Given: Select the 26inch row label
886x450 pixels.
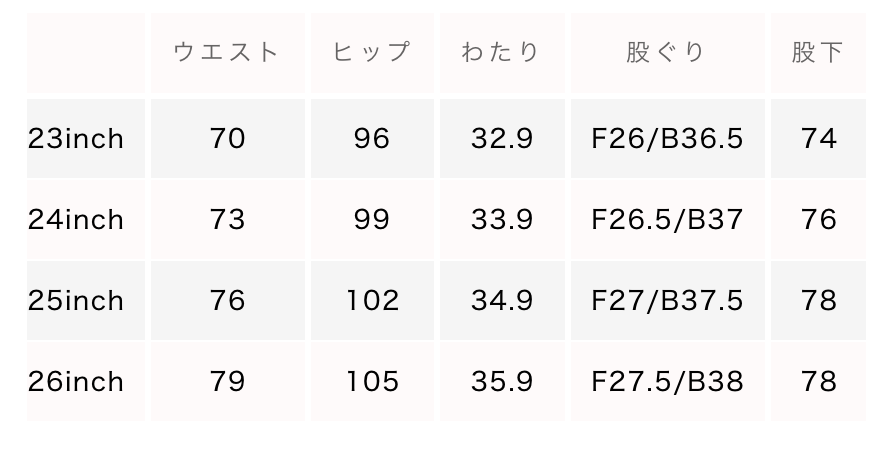Looking at the screenshot, I should 76,382.
